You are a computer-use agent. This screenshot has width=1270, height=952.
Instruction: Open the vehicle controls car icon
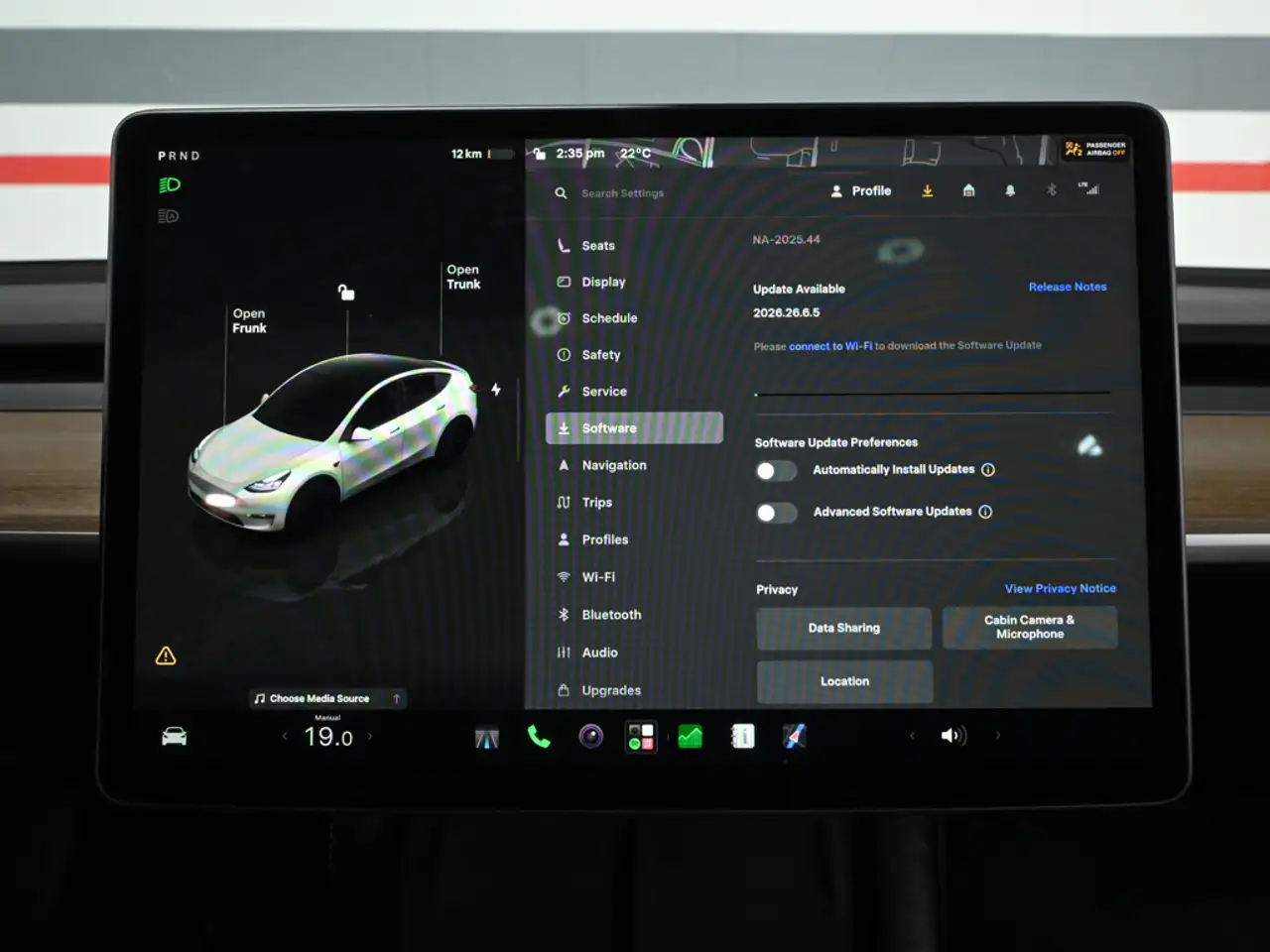(x=174, y=736)
